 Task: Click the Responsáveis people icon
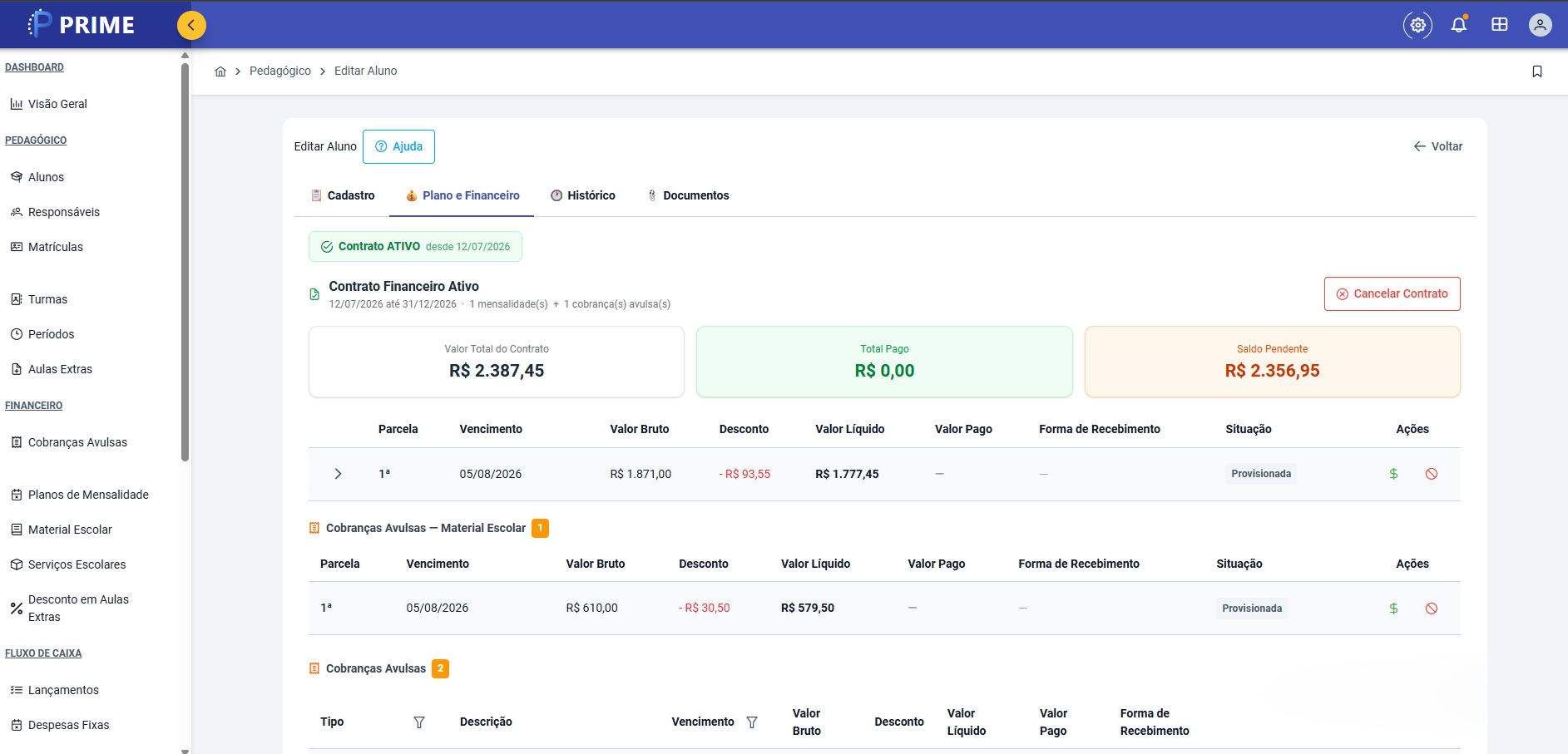[x=17, y=212]
